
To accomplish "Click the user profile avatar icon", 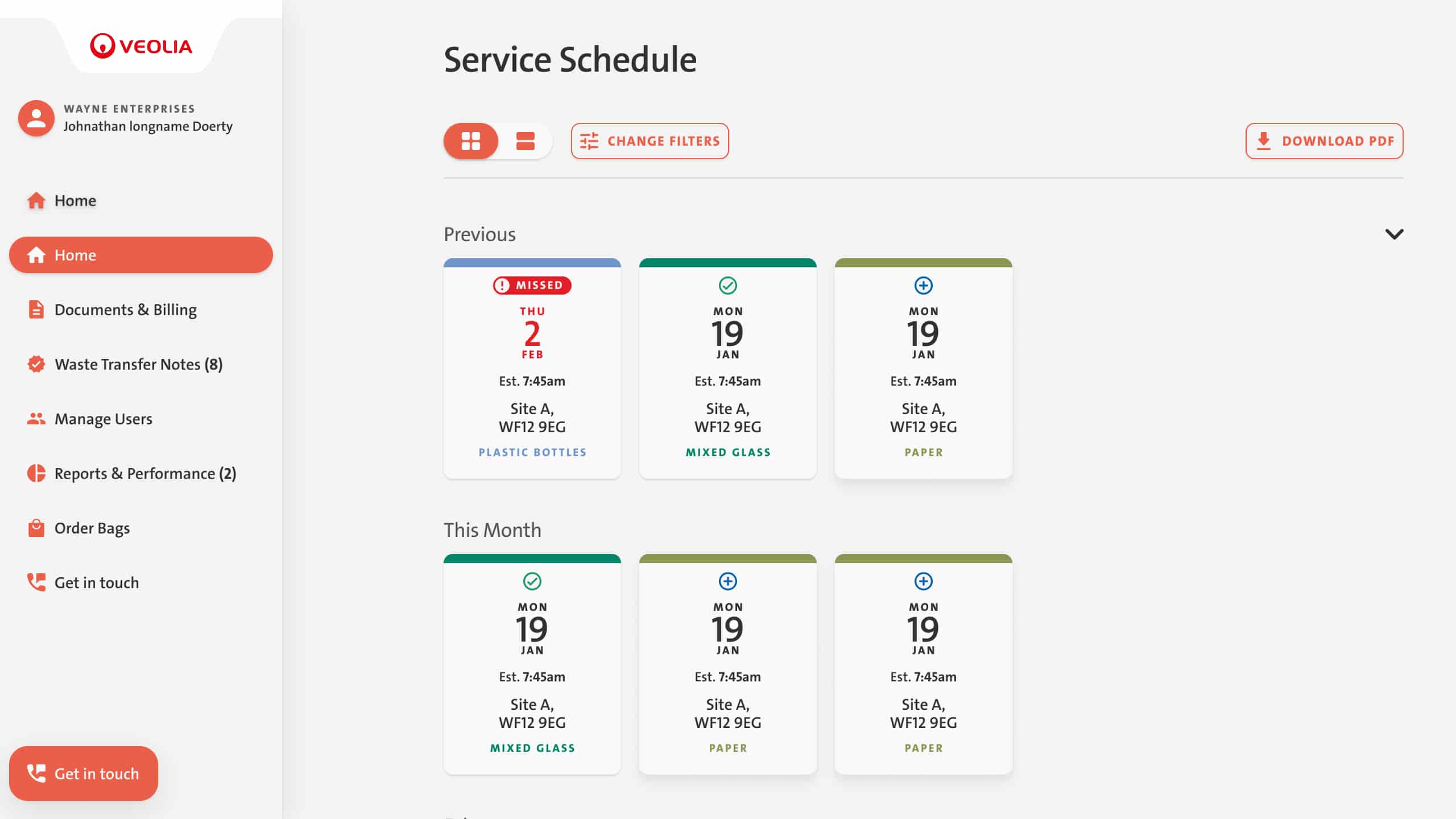I will pos(36,118).
